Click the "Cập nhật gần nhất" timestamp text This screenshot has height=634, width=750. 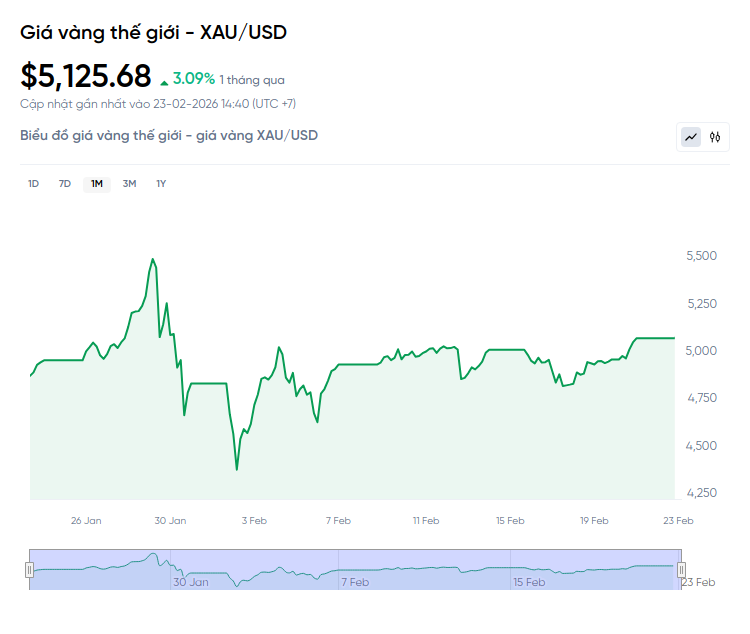[x=158, y=103]
